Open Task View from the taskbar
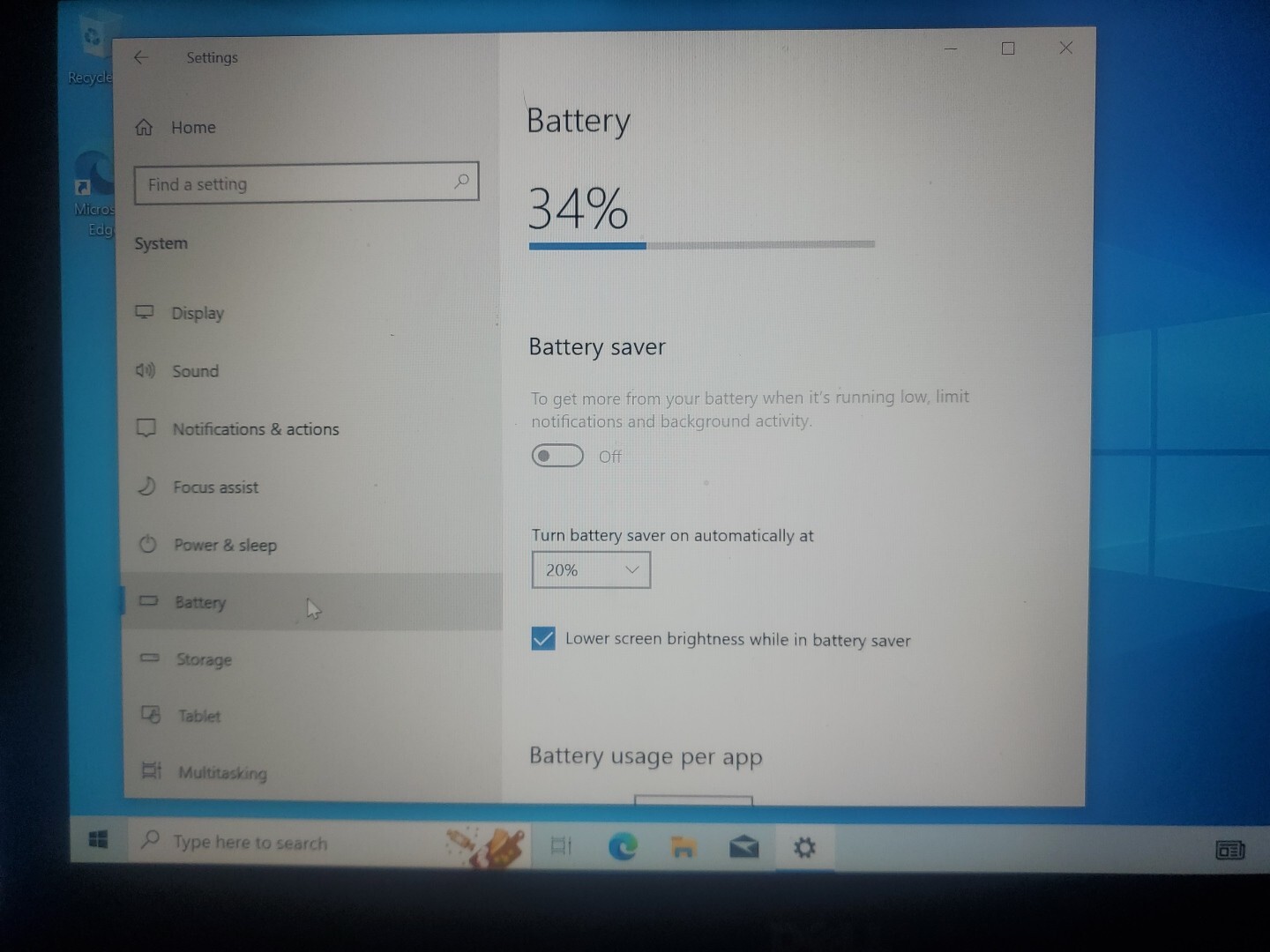The height and width of the screenshot is (952, 1270). click(x=561, y=846)
